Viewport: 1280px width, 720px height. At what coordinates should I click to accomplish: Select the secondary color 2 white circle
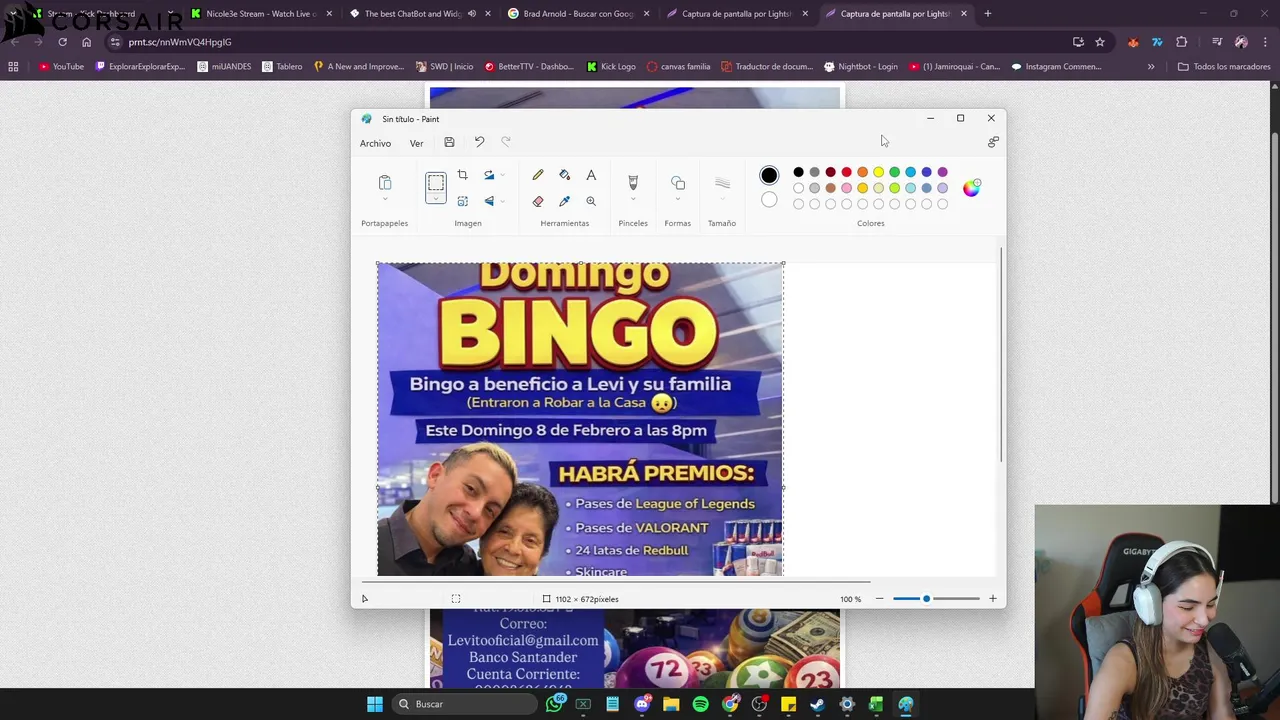pyautogui.click(x=769, y=200)
